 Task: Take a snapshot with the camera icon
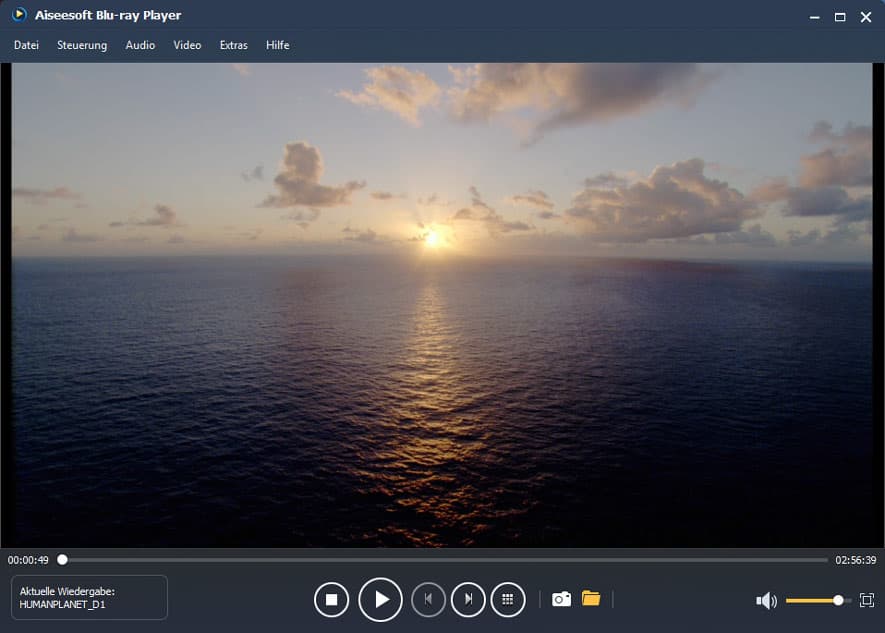[561, 599]
